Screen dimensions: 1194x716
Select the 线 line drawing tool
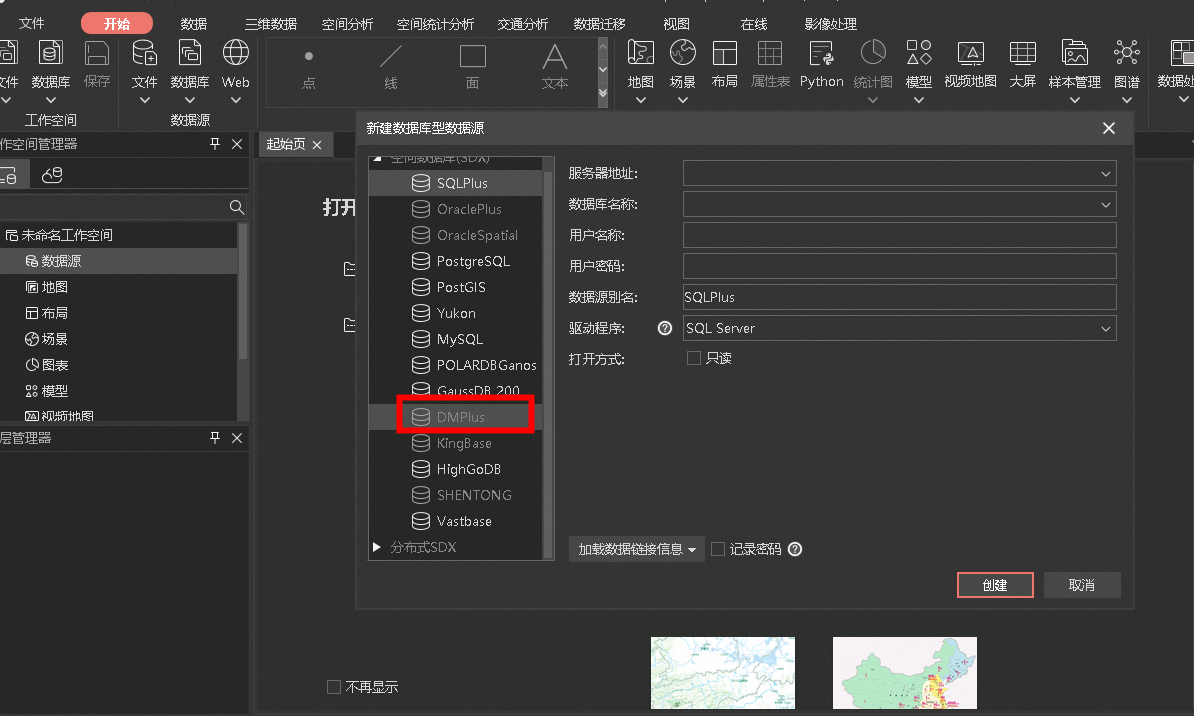pyautogui.click(x=391, y=69)
